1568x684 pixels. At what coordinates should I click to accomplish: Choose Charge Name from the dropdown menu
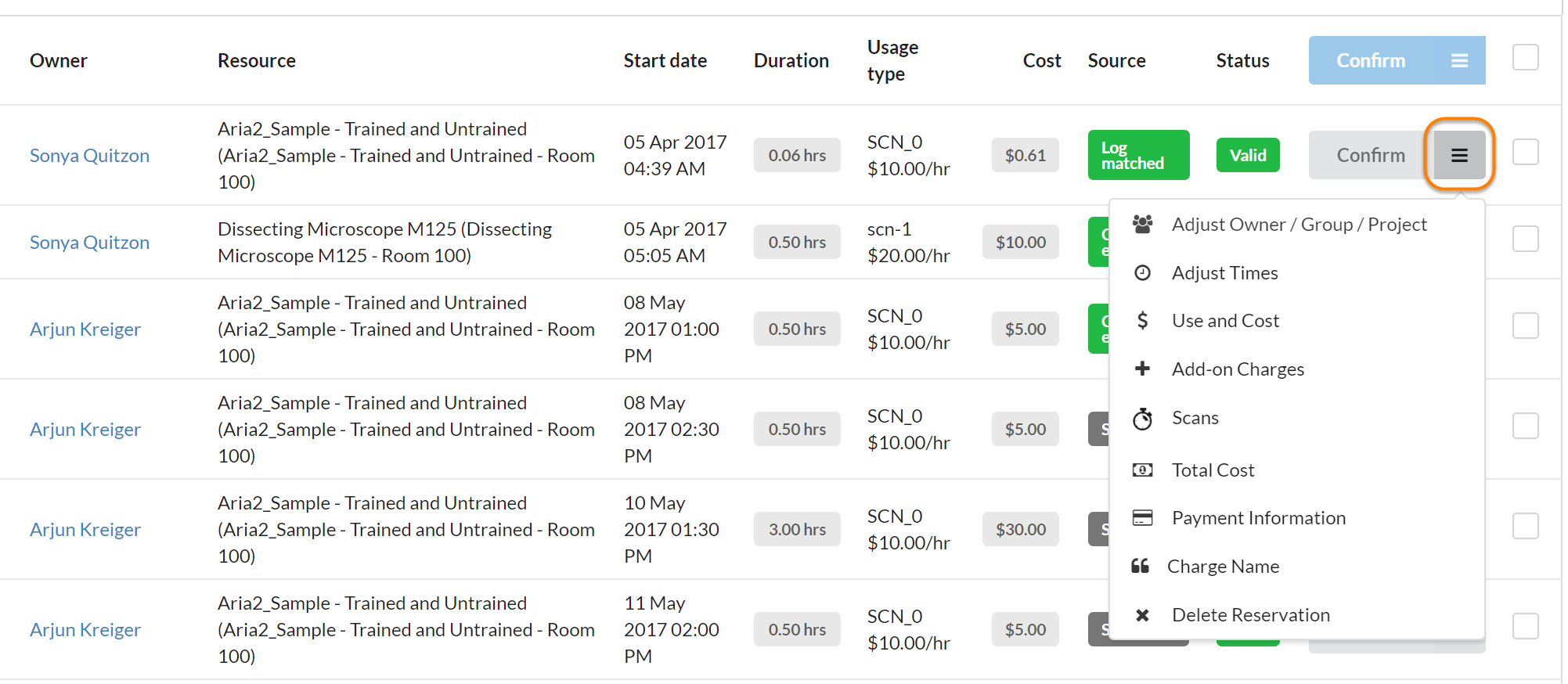pyautogui.click(x=1223, y=567)
